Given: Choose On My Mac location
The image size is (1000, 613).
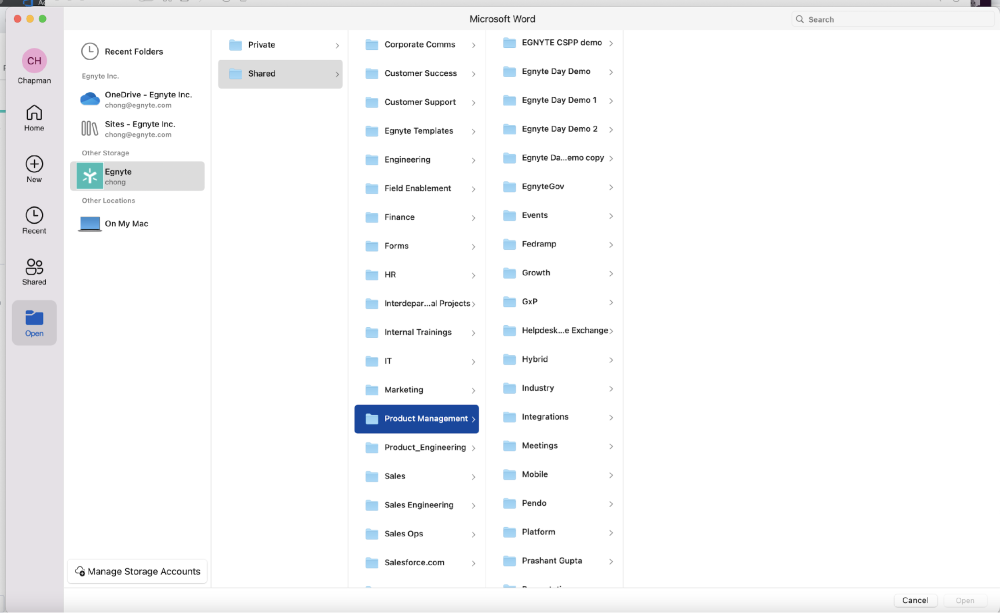Looking at the screenshot, I should pyautogui.click(x=137, y=224).
